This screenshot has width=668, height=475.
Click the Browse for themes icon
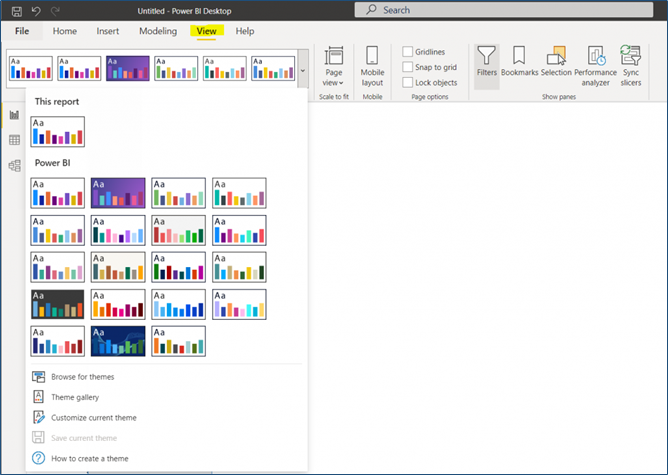pyautogui.click(x=38, y=377)
